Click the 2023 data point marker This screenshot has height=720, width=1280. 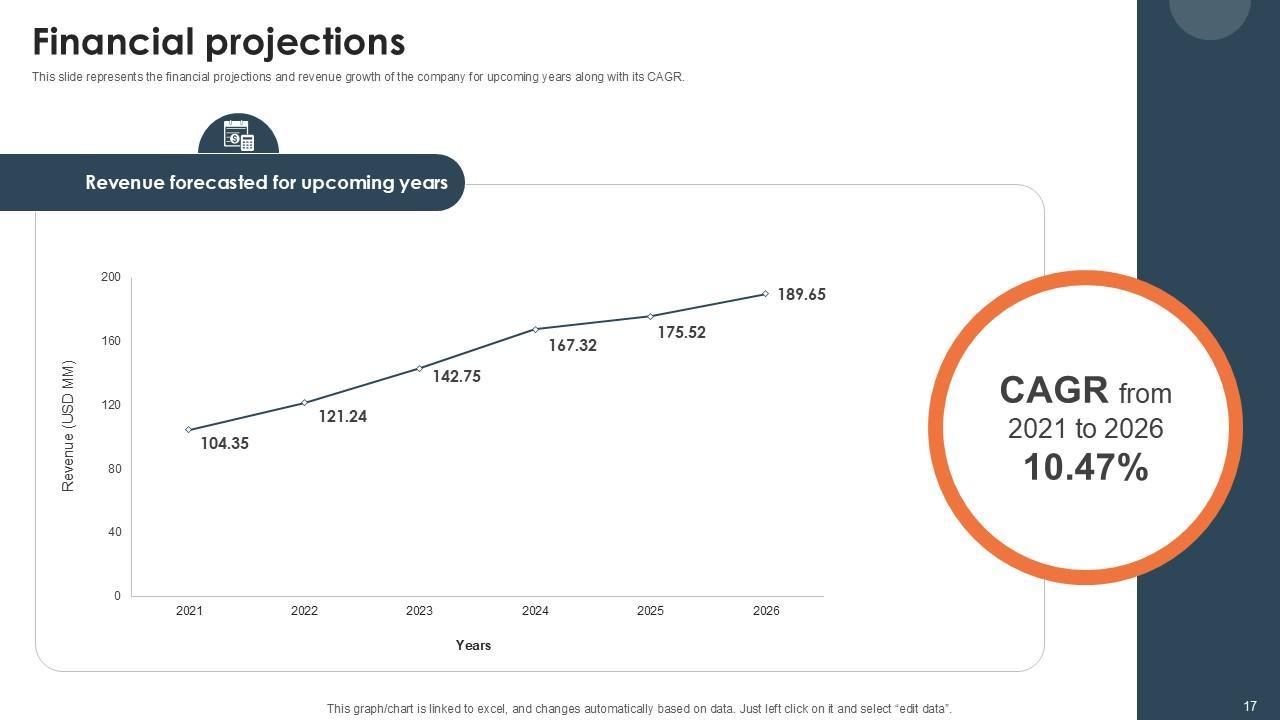click(419, 369)
